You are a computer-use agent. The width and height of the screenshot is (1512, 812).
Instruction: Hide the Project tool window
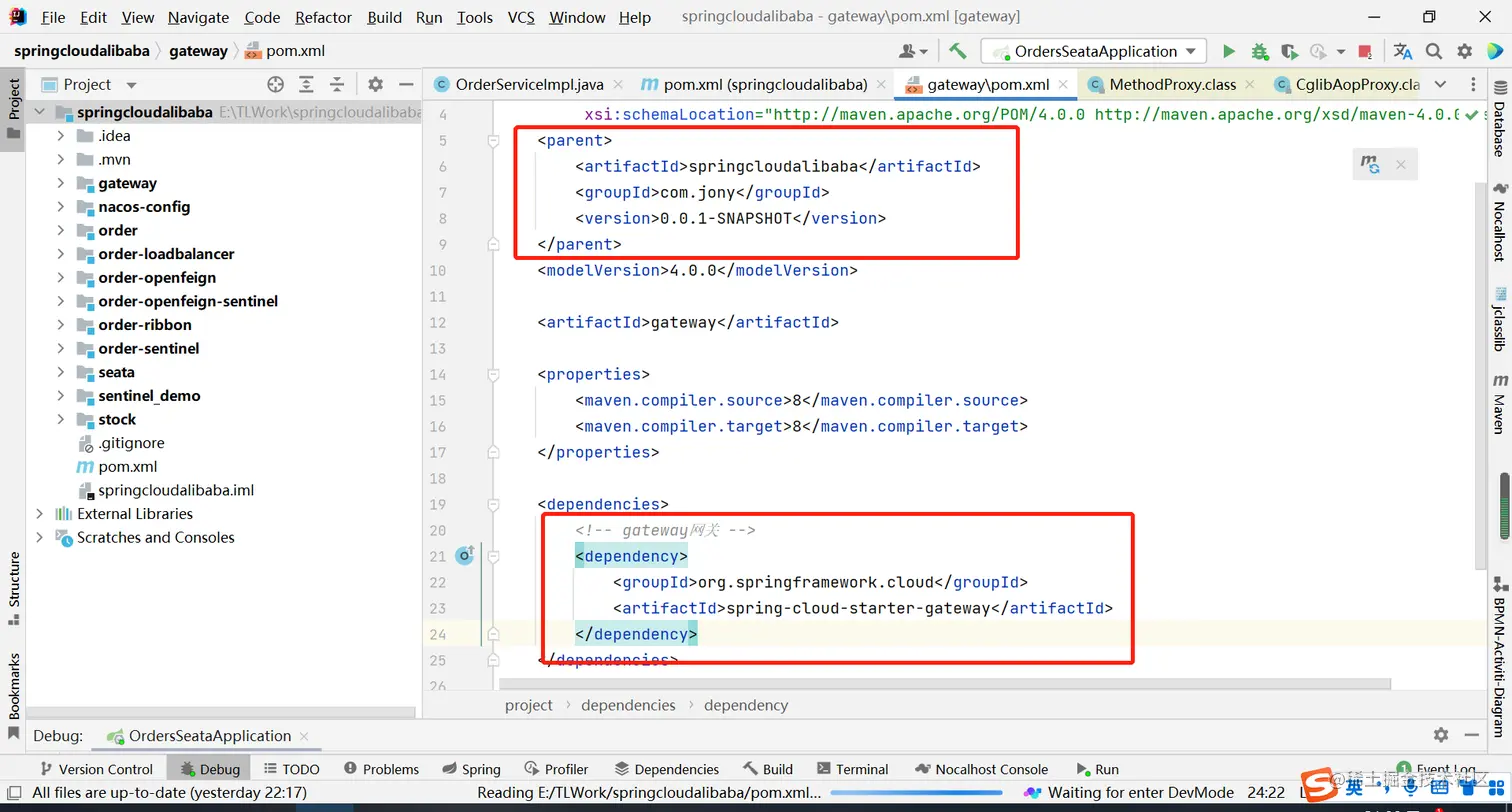[406, 85]
